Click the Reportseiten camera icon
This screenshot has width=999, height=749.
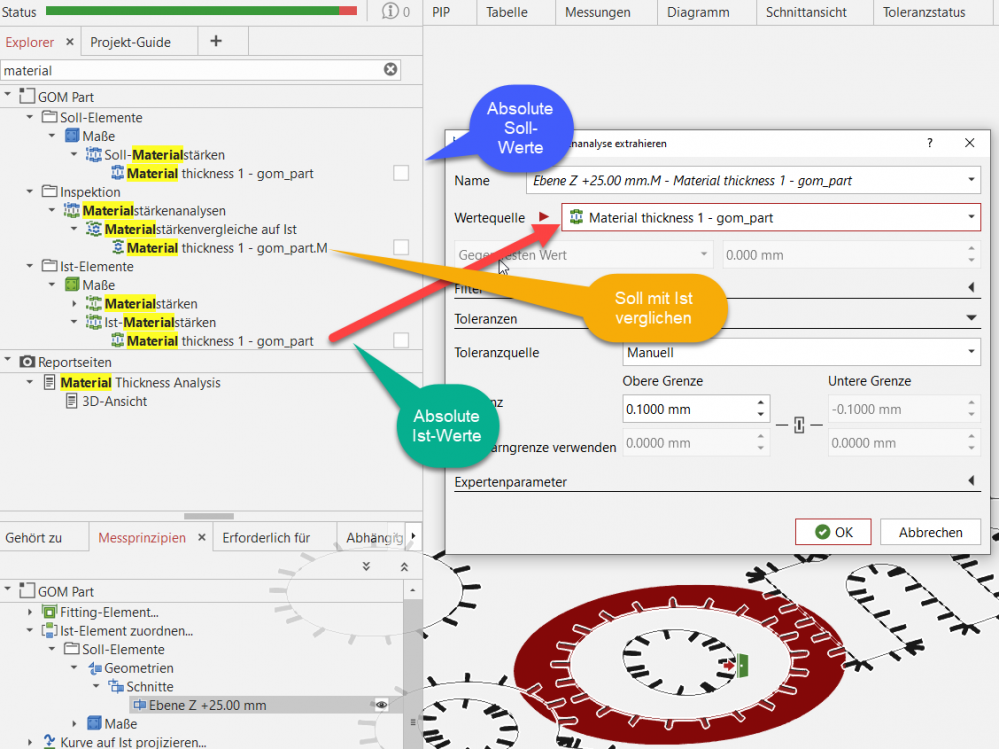[x=27, y=361]
